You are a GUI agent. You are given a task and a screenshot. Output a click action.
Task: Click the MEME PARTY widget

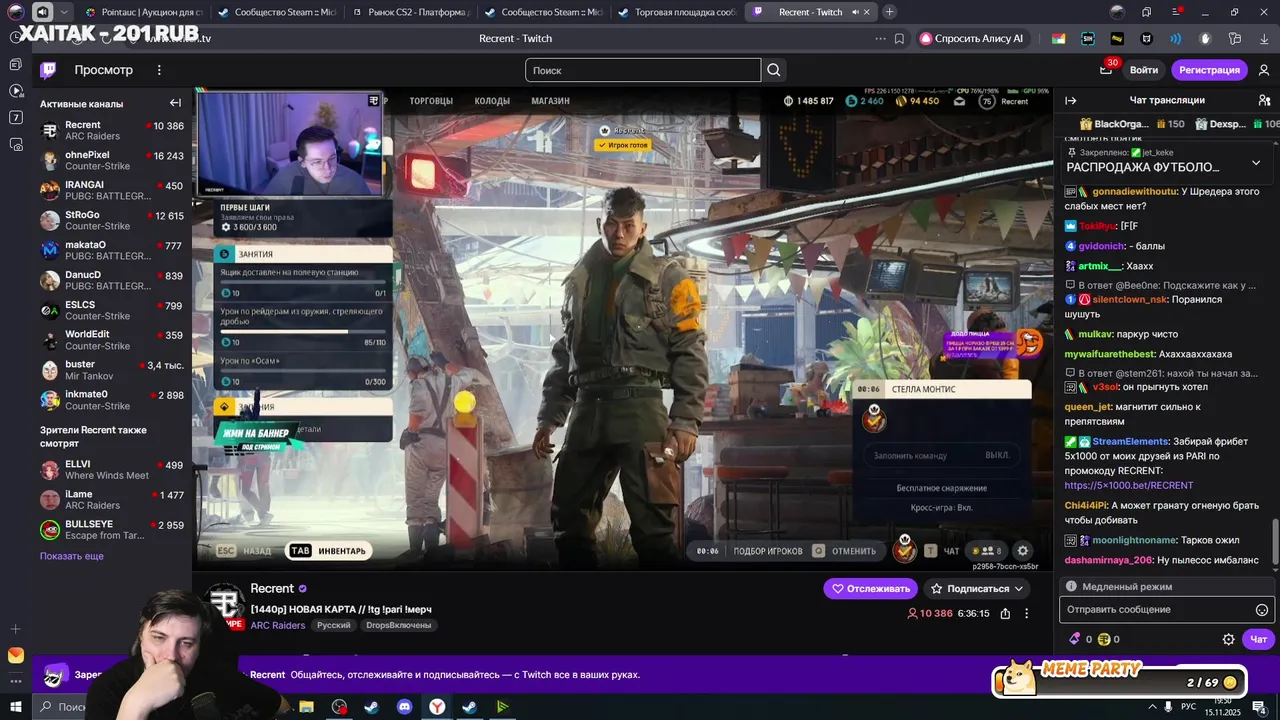(x=1119, y=680)
